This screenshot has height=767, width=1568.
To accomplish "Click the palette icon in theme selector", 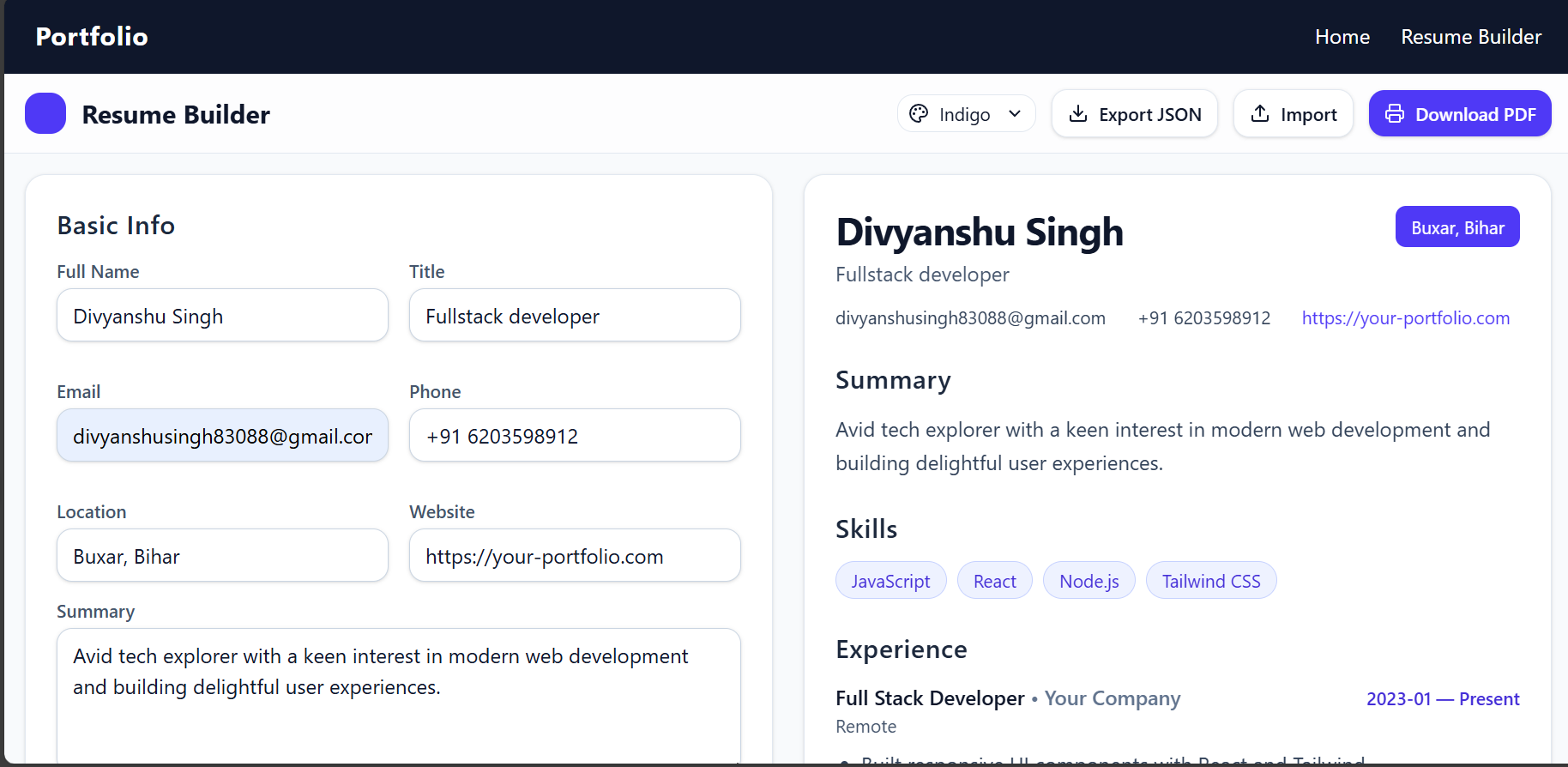I will (x=919, y=114).
